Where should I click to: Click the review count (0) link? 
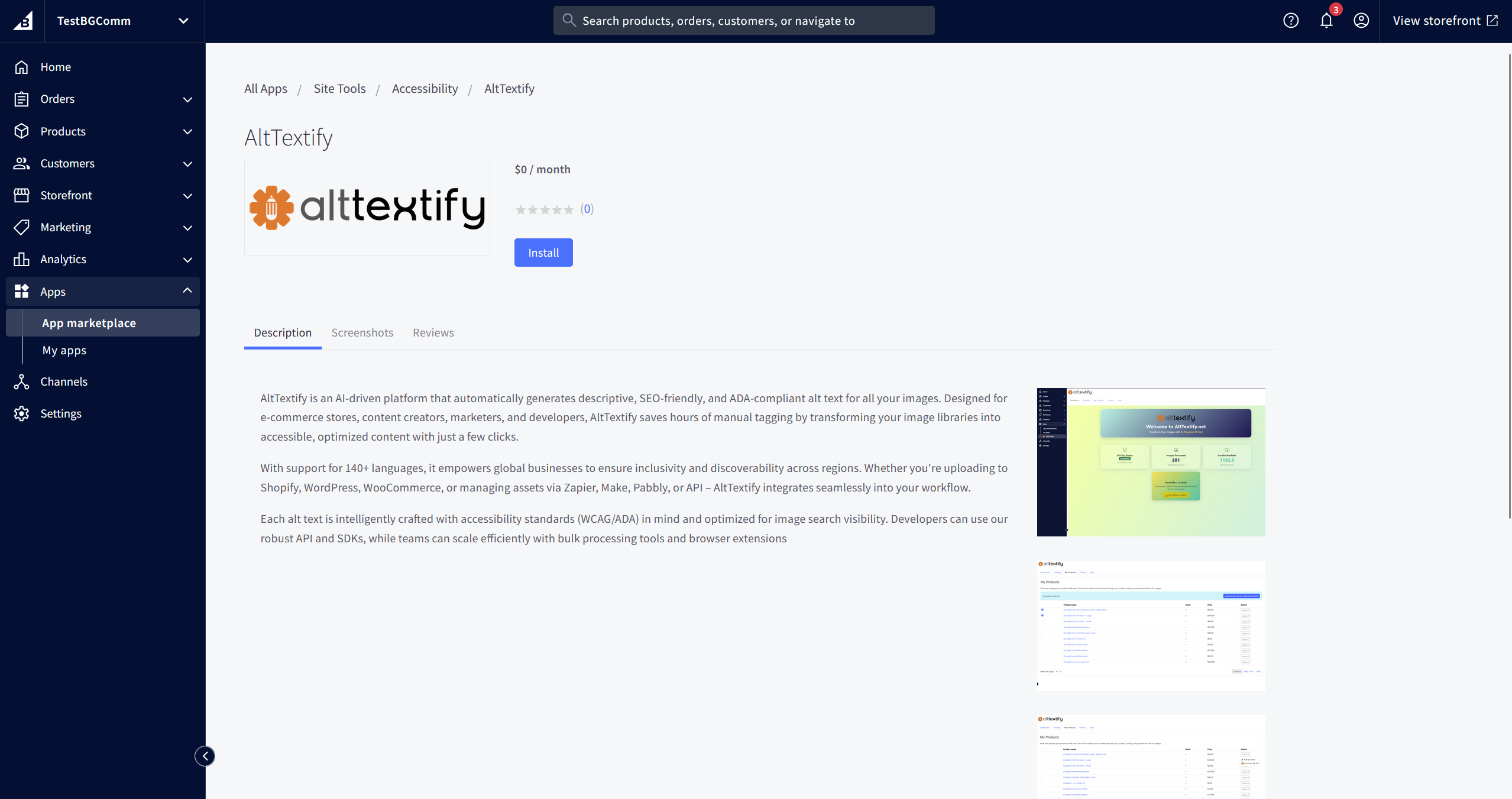tap(587, 209)
